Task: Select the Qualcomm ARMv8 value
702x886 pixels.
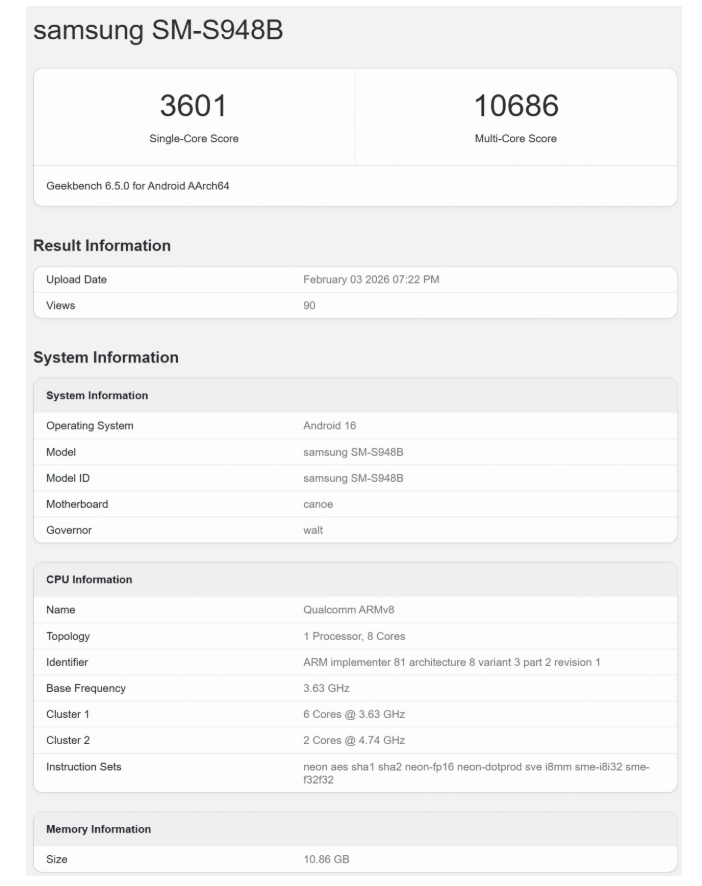Action: coord(349,610)
